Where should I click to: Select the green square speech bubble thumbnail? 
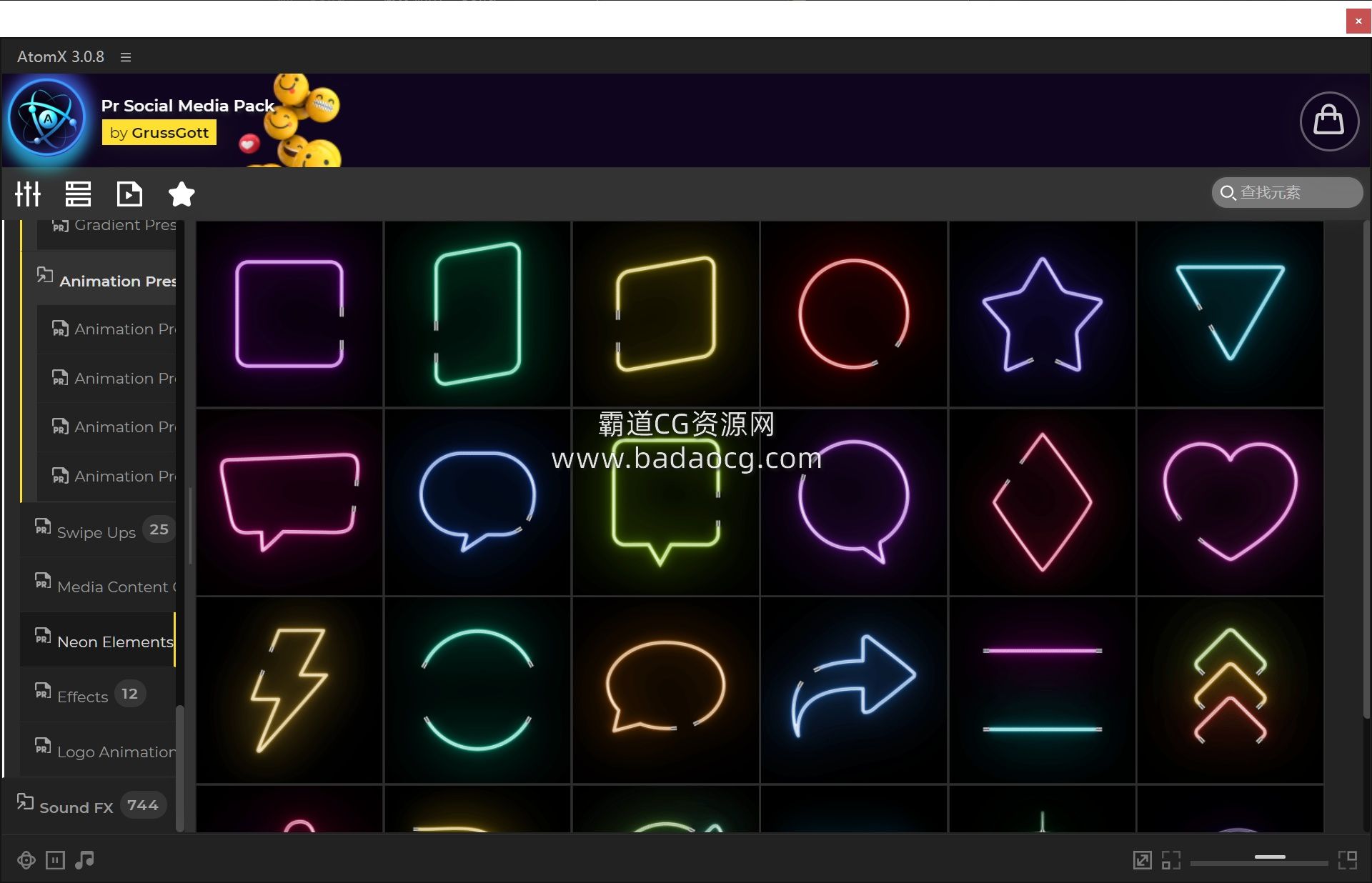click(x=666, y=502)
